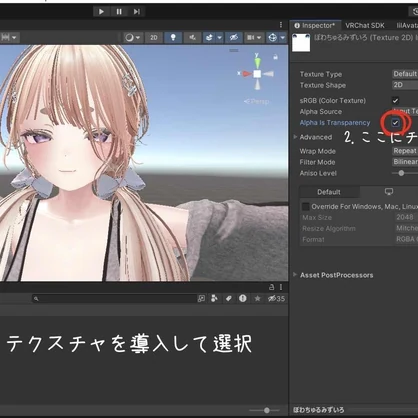418x418 pixels.
Task: Toggle skybox and effects in Scene view
Action: click(210, 38)
